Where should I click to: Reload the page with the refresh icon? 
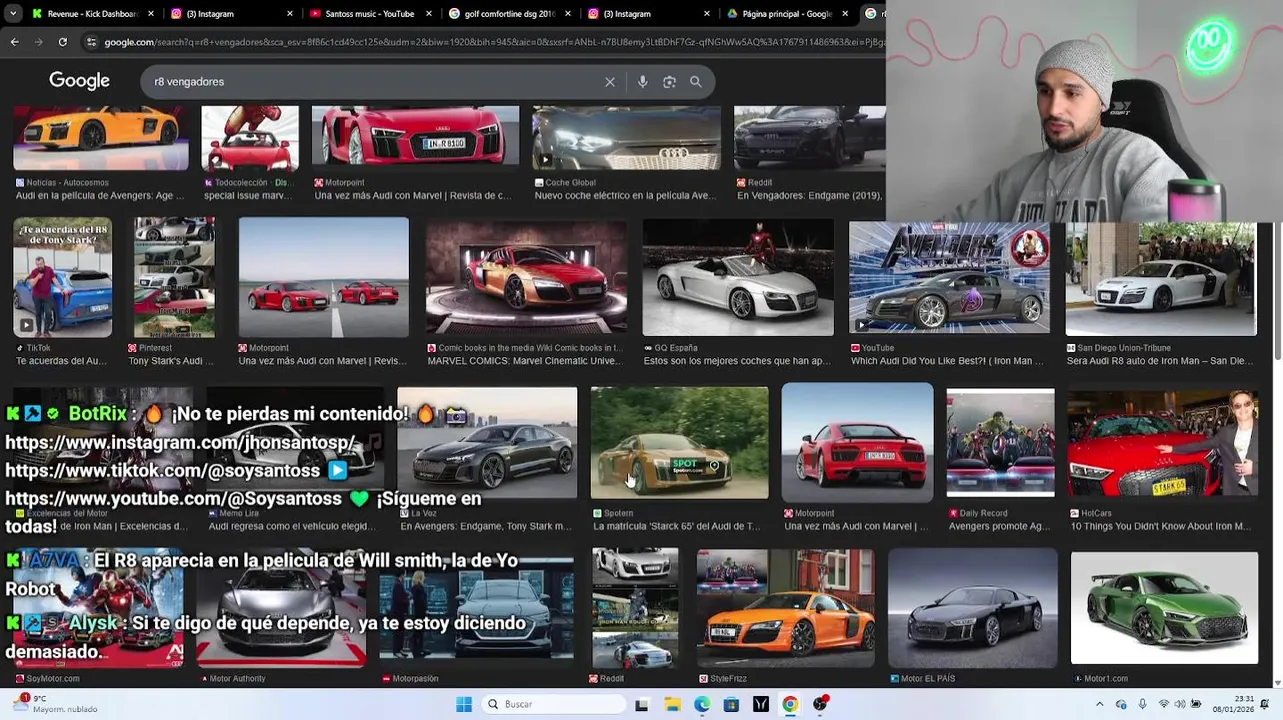point(62,42)
